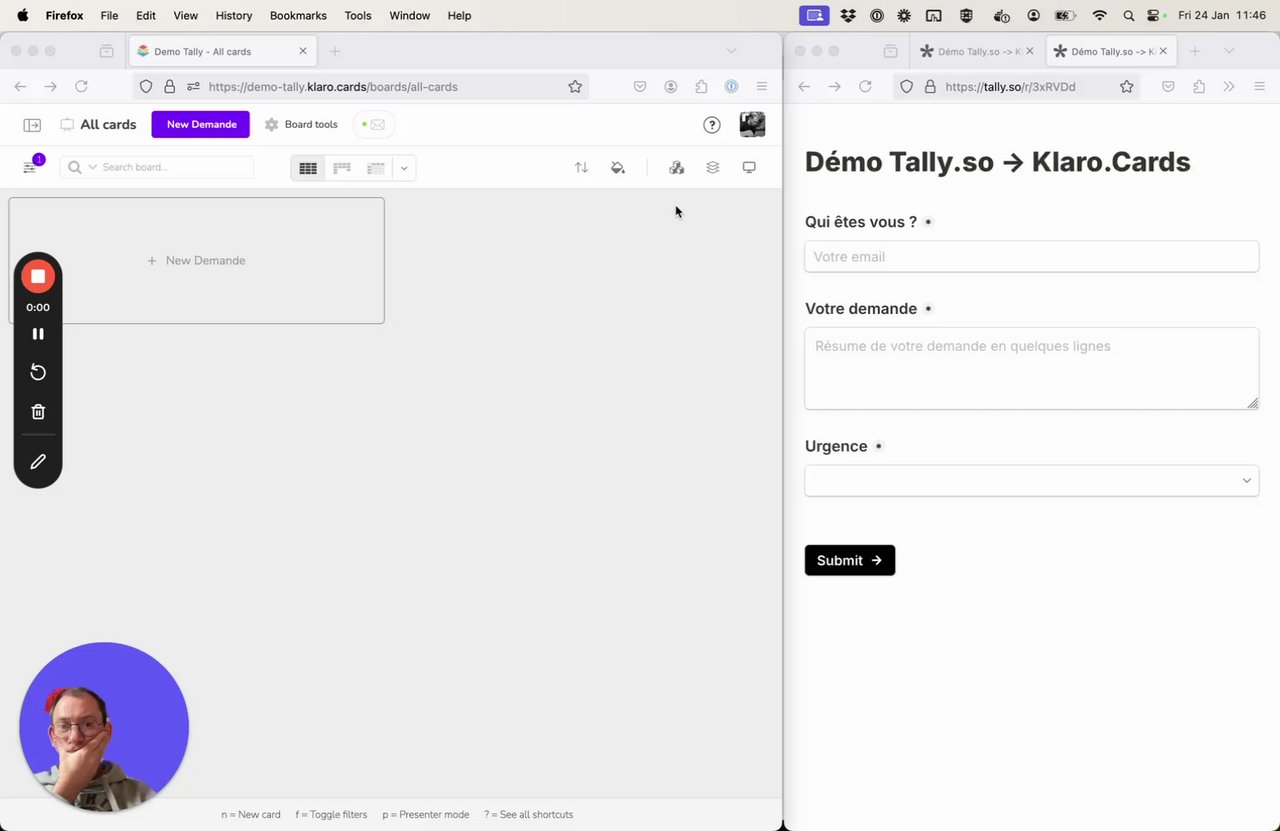Open the Firefox account icon in the left window

tap(671, 87)
